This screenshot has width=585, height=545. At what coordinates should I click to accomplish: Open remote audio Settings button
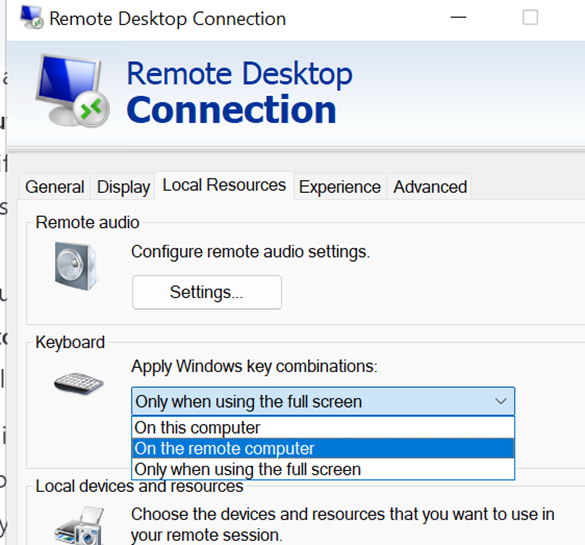[207, 292]
